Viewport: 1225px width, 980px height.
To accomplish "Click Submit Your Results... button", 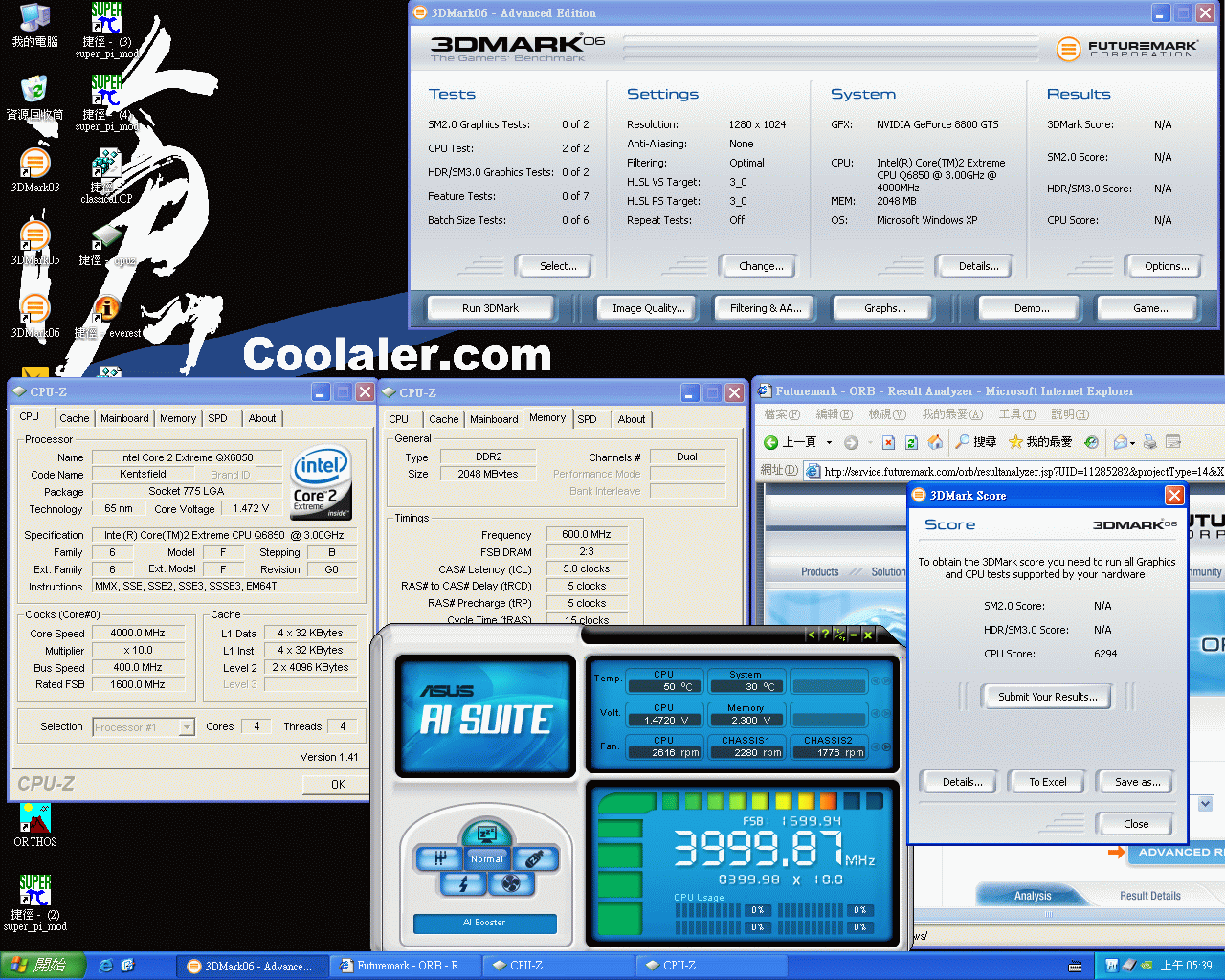I will tap(1048, 697).
